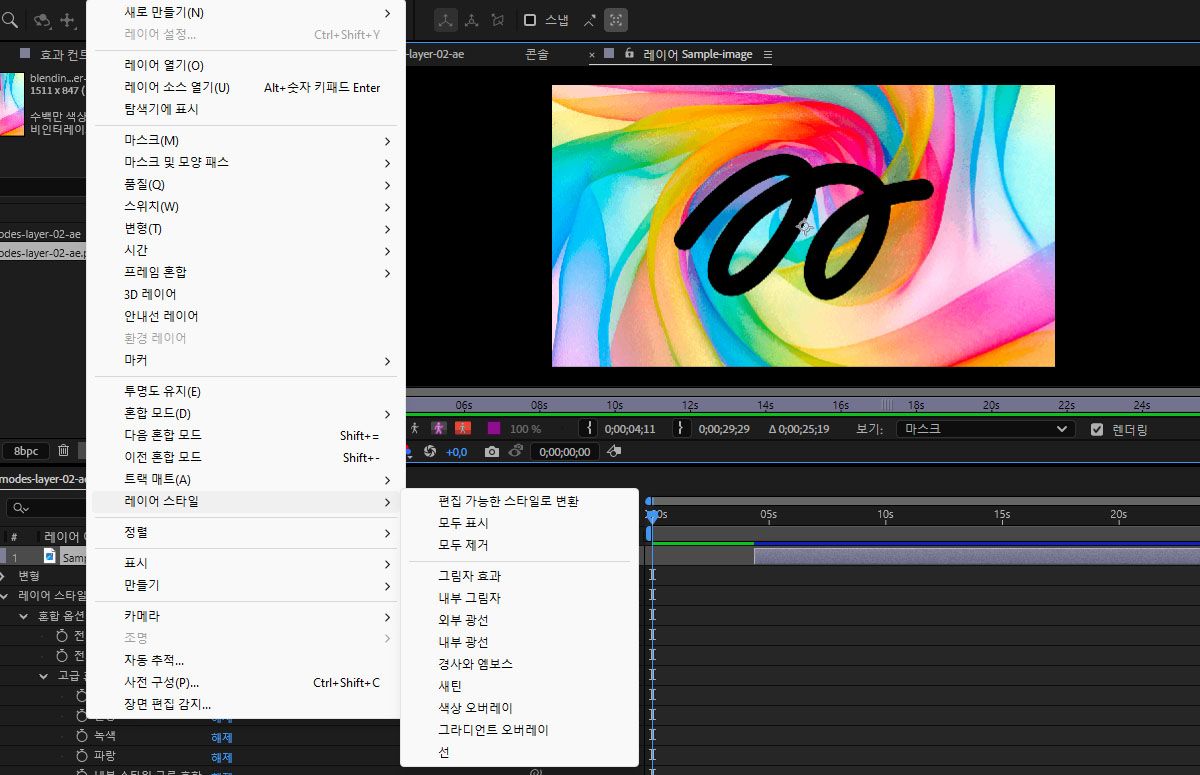The image size is (1200, 775).
Task: Click the set out point bracket button
Action: tap(681, 428)
